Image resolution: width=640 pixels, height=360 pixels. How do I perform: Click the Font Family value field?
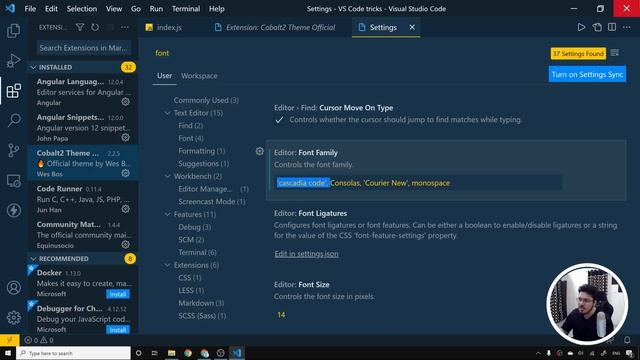418,183
